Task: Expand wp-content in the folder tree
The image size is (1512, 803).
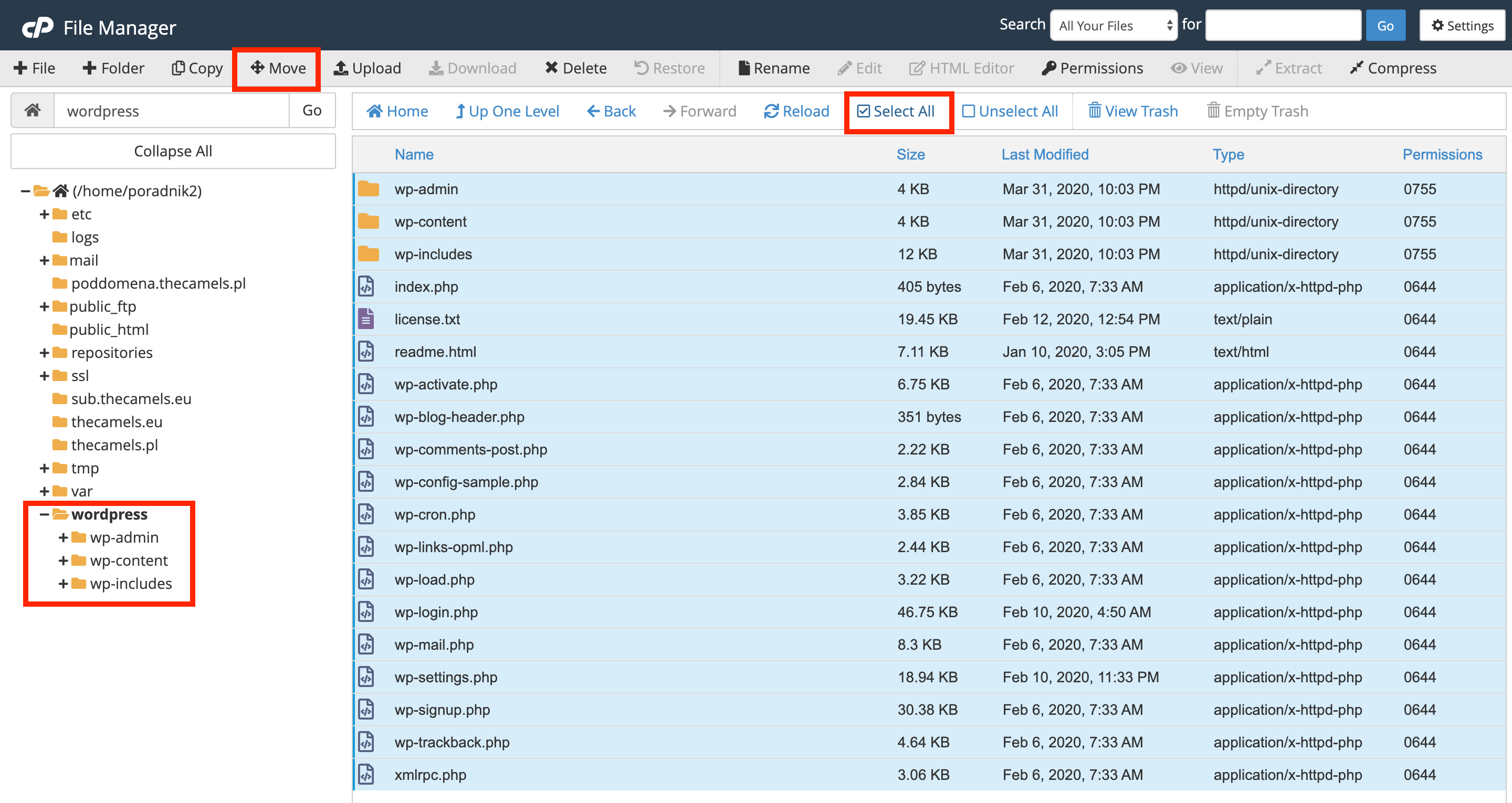Action: coord(63,561)
